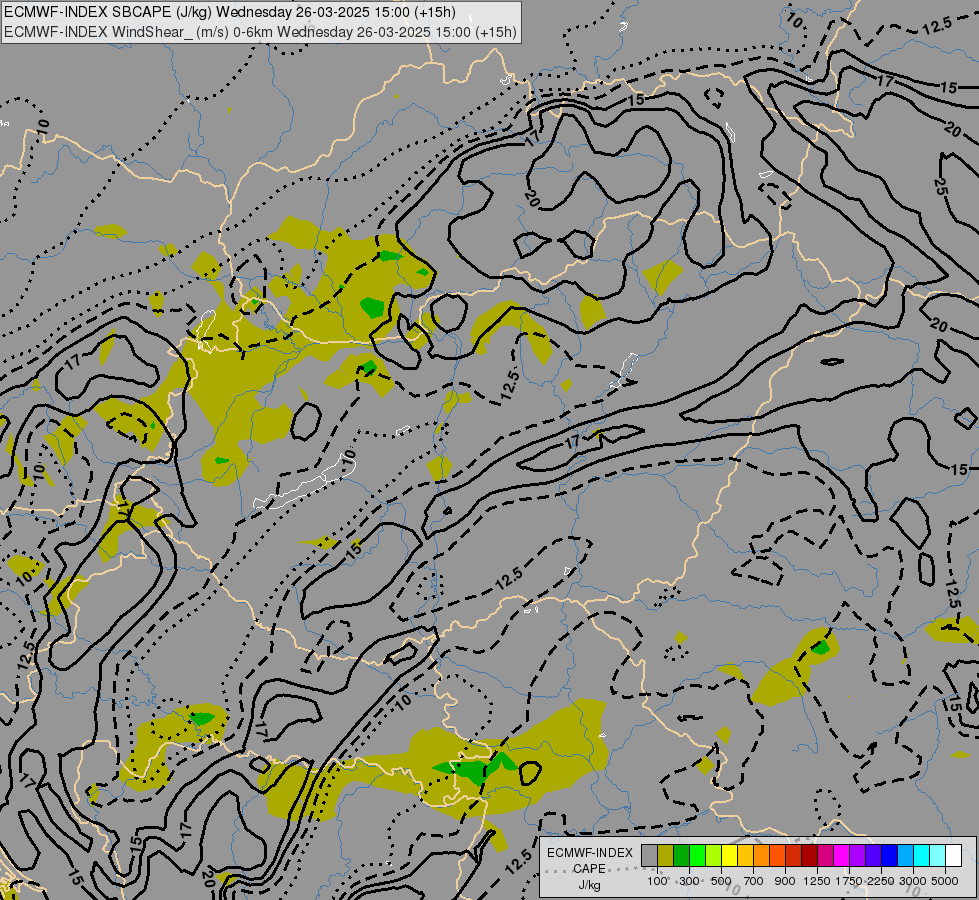This screenshot has width=979, height=900.
Task: Click the 700 value on the legend scale
Action: (754, 881)
